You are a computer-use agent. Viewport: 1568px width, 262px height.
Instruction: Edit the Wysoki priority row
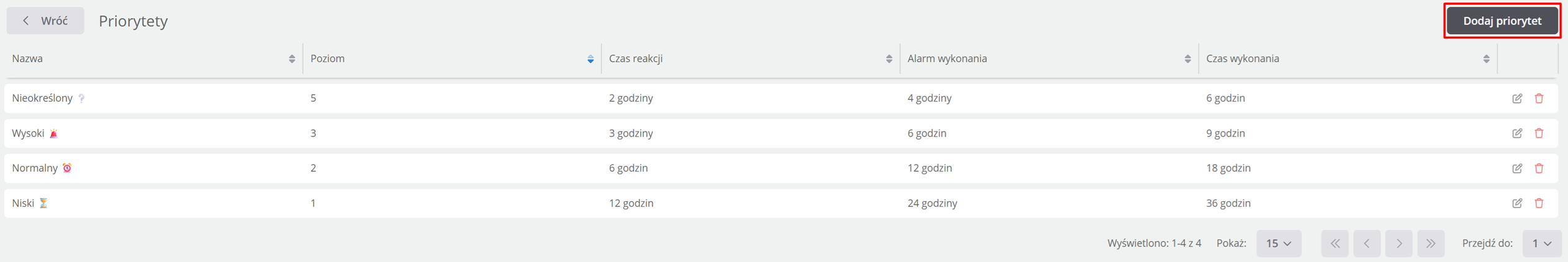coord(1516,133)
